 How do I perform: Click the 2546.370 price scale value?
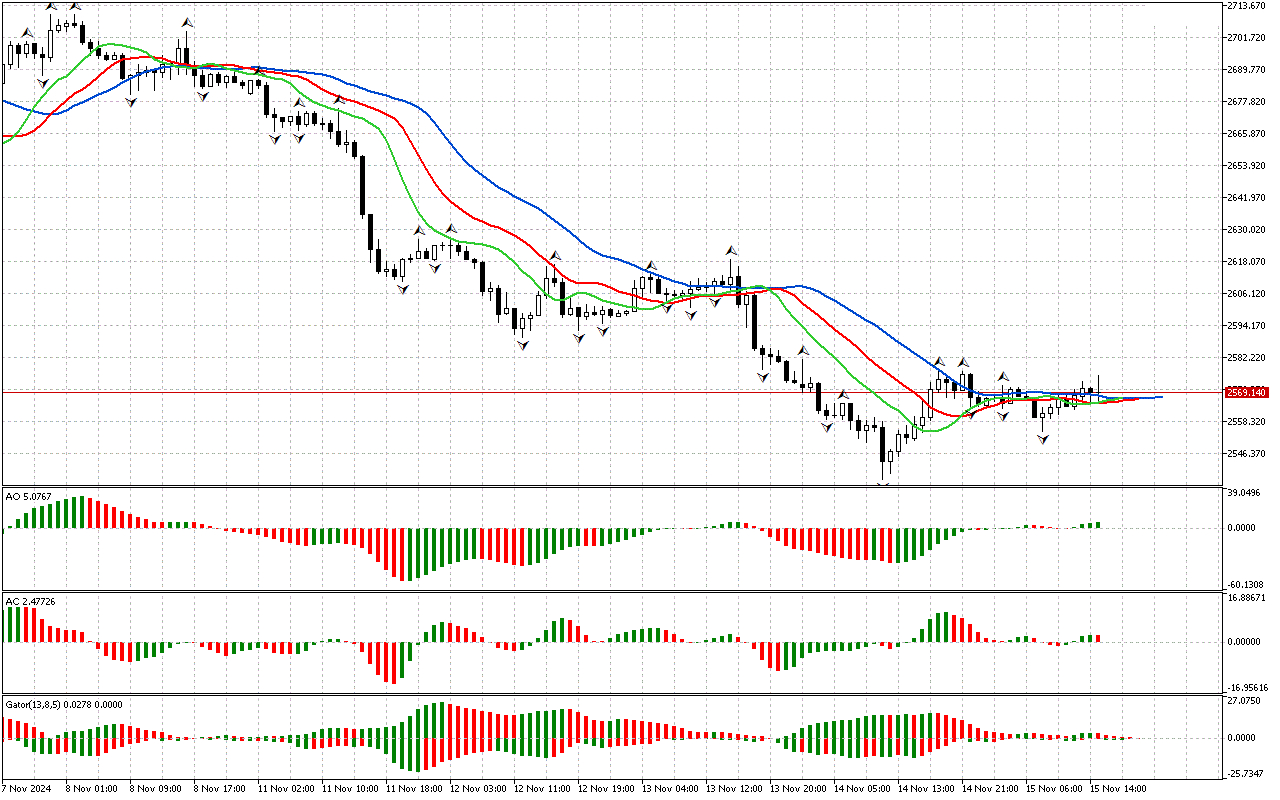[1248, 454]
